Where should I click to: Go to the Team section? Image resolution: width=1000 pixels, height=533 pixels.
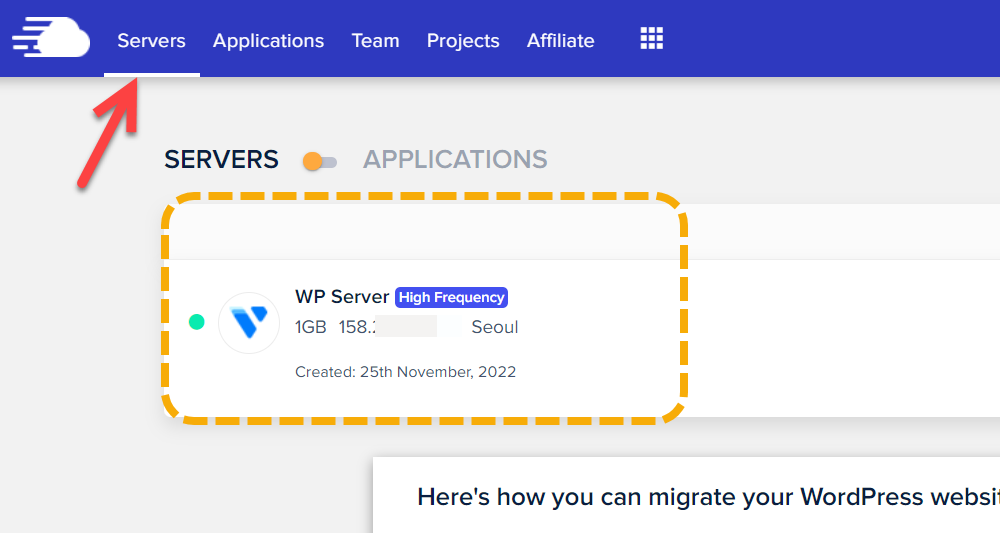pyautogui.click(x=375, y=40)
